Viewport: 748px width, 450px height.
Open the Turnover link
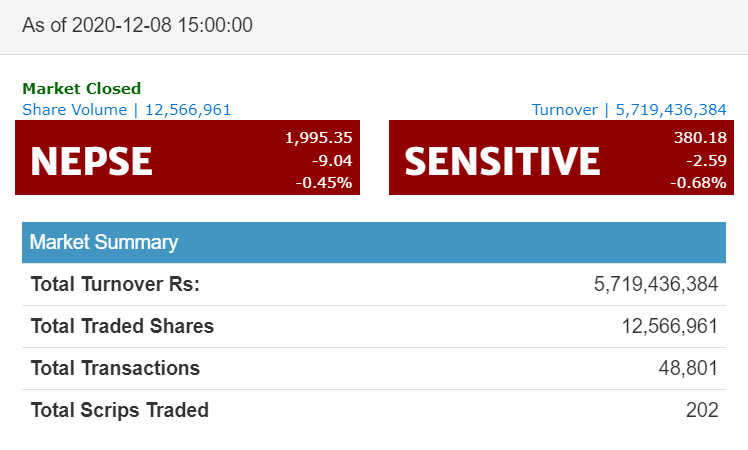[x=629, y=110]
